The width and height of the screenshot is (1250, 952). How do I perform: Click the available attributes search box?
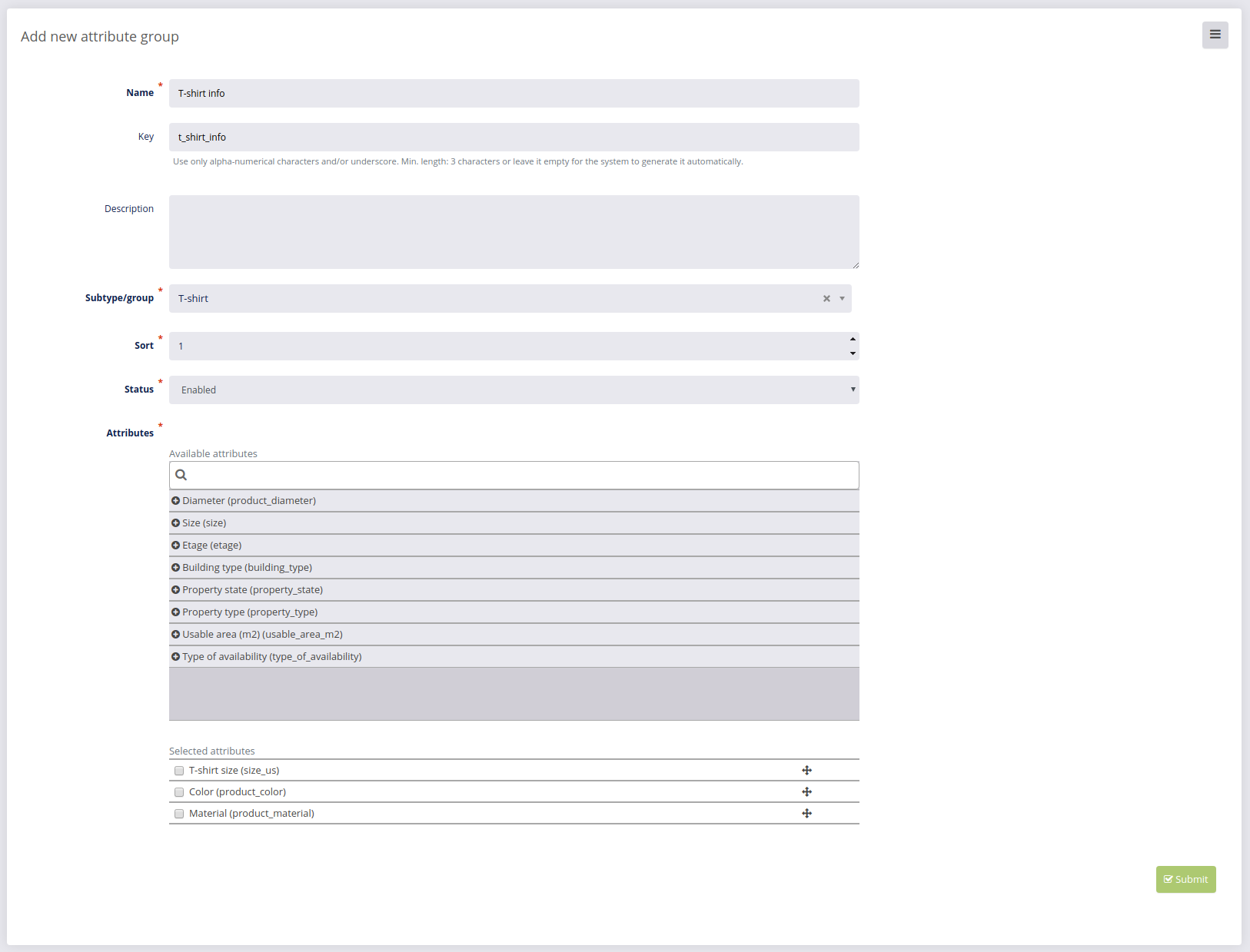pyautogui.click(x=514, y=475)
